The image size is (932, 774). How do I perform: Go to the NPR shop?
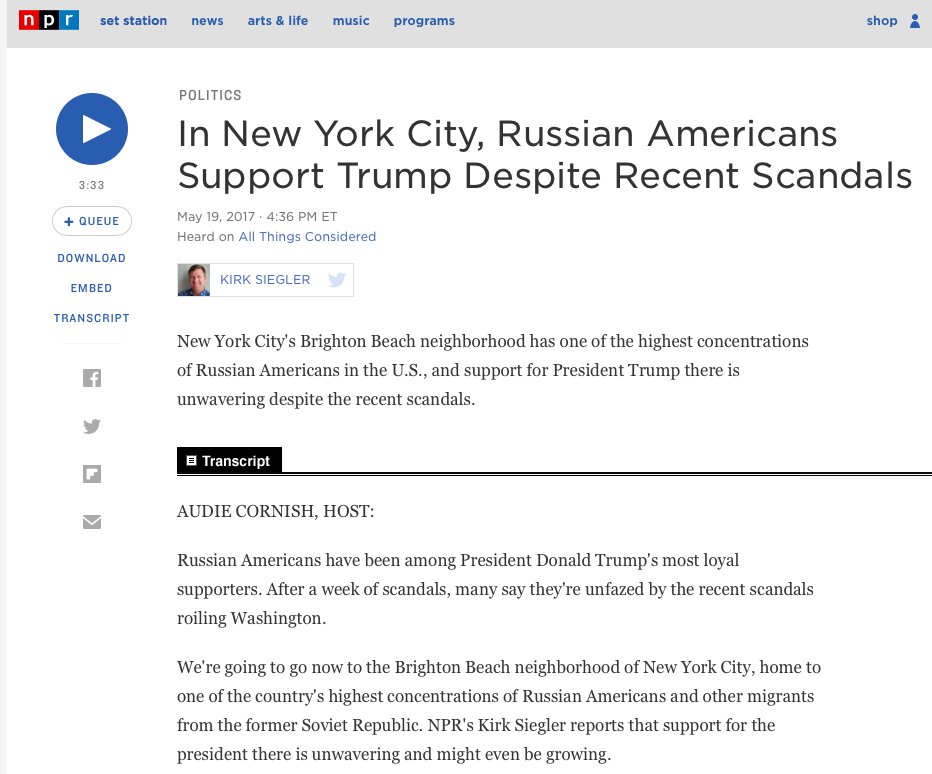coord(881,21)
